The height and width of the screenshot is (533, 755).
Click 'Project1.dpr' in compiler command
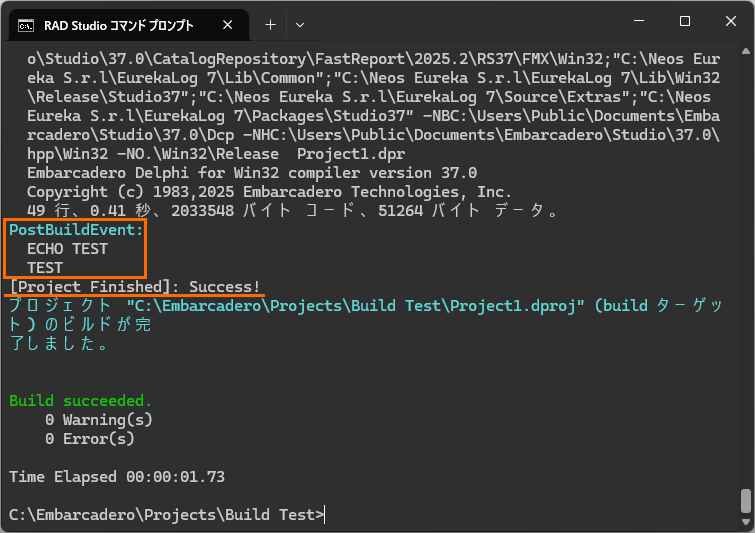pyautogui.click(x=351, y=154)
